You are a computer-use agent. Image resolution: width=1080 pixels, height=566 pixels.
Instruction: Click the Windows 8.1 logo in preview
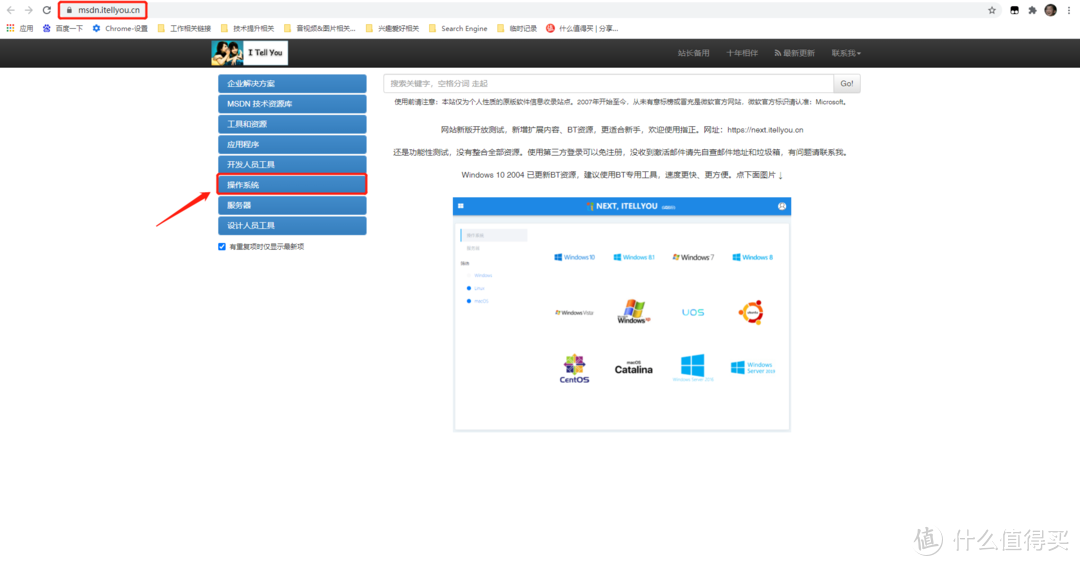634,258
